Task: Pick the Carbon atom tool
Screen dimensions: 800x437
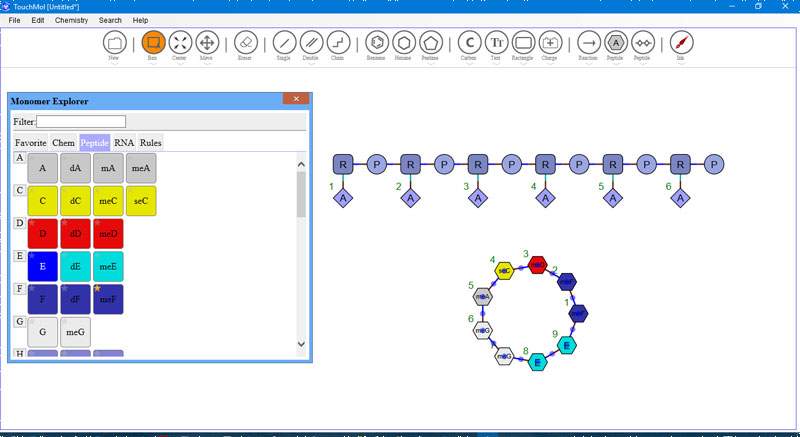Action: [x=469, y=43]
